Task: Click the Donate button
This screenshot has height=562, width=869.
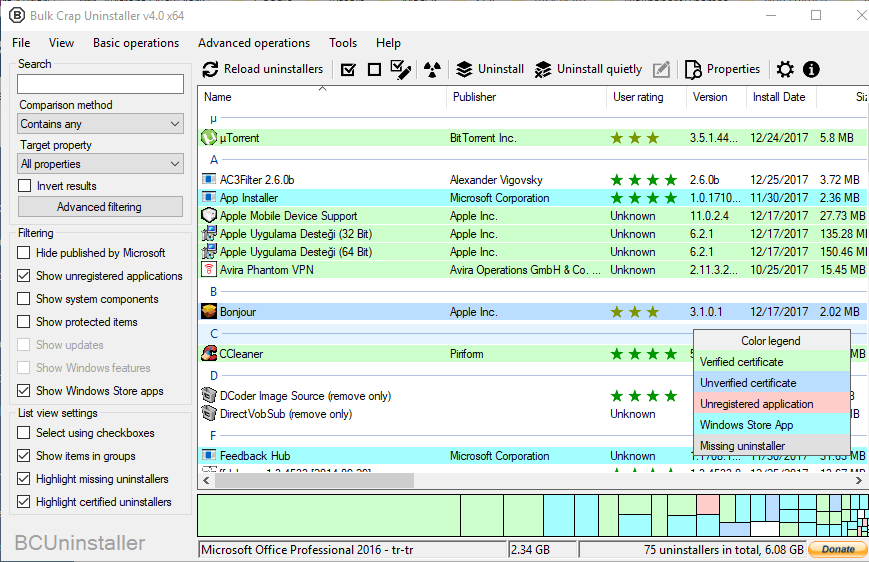Action: (837, 549)
